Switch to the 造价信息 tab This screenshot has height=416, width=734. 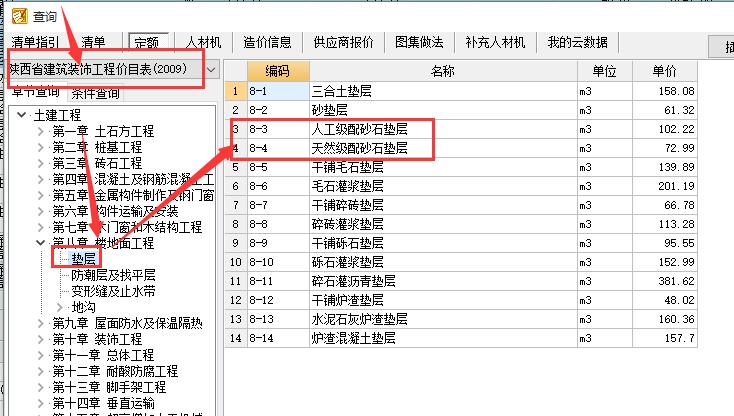[x=267, y=43]
